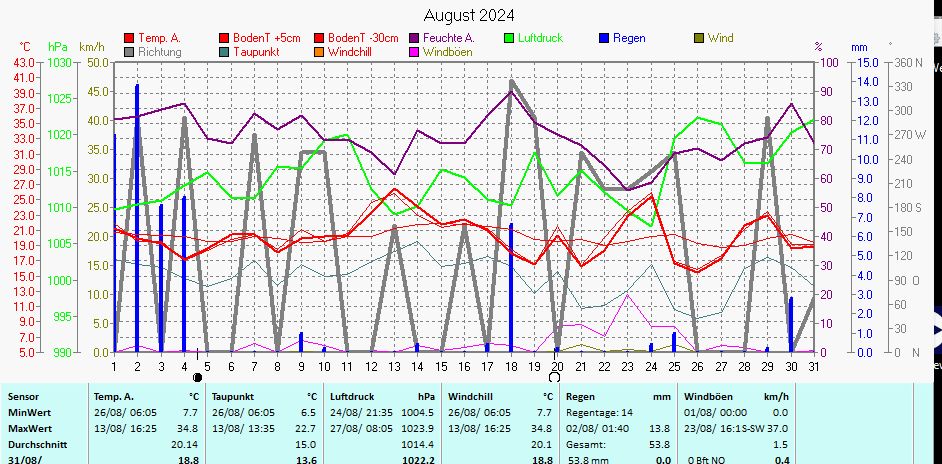
Task: Click the red °C axis unit label
Action: click(25, 47)
